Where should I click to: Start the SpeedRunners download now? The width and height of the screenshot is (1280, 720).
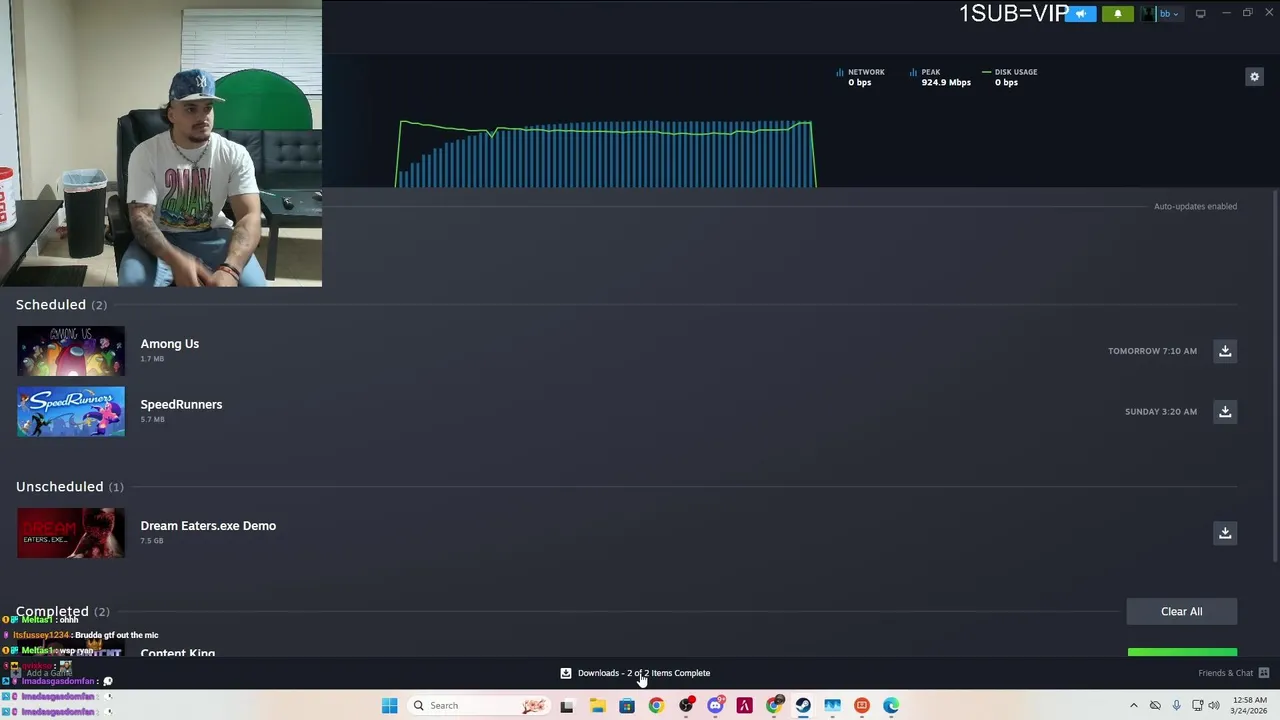point(1225,412)
